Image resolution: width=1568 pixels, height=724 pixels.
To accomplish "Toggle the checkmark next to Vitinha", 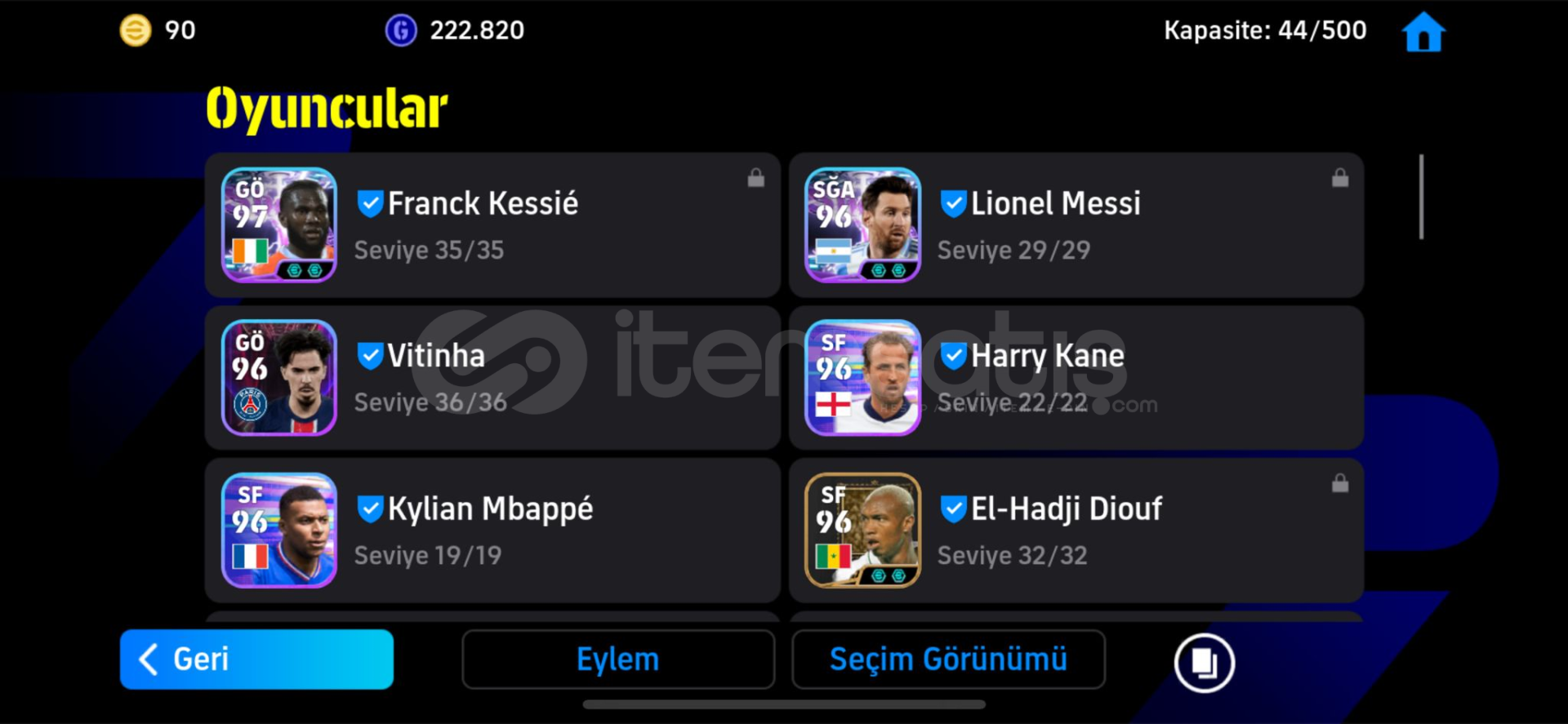I will (370, 356).
